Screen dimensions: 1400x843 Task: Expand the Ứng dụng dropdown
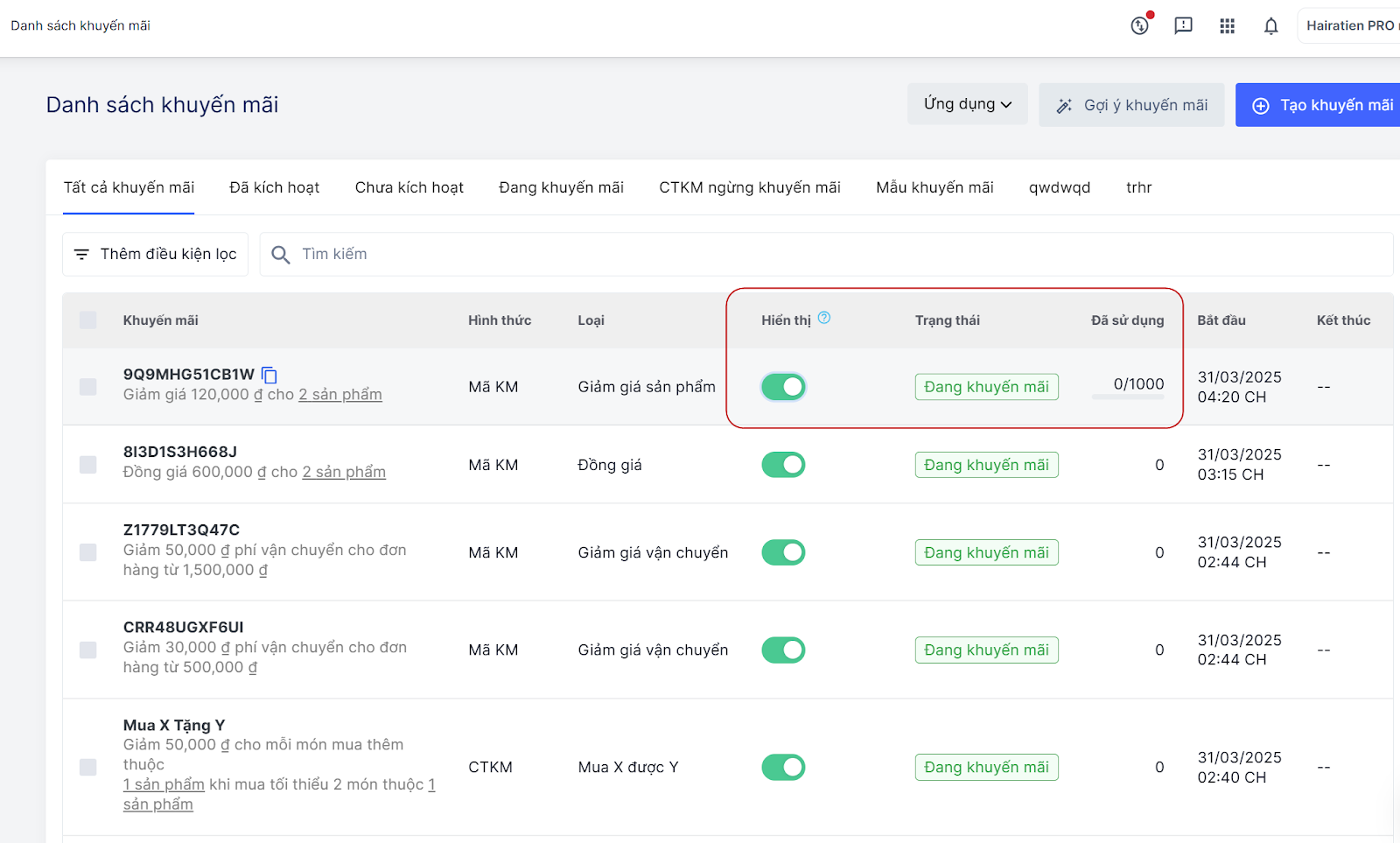click(x=967, y=104)
